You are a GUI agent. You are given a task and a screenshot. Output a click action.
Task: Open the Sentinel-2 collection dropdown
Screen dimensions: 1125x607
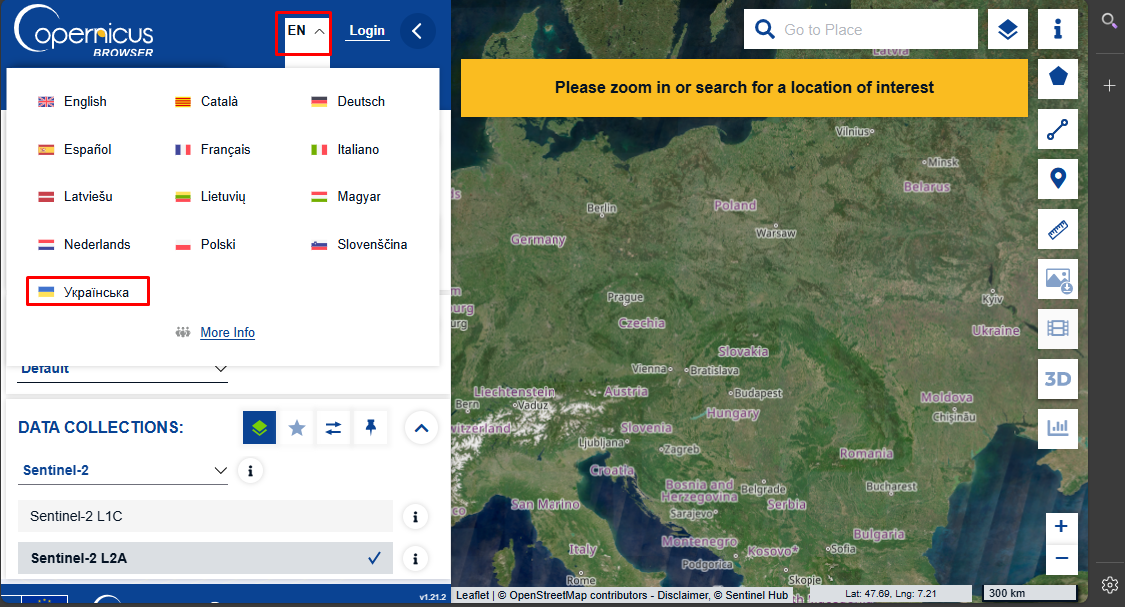124,470
